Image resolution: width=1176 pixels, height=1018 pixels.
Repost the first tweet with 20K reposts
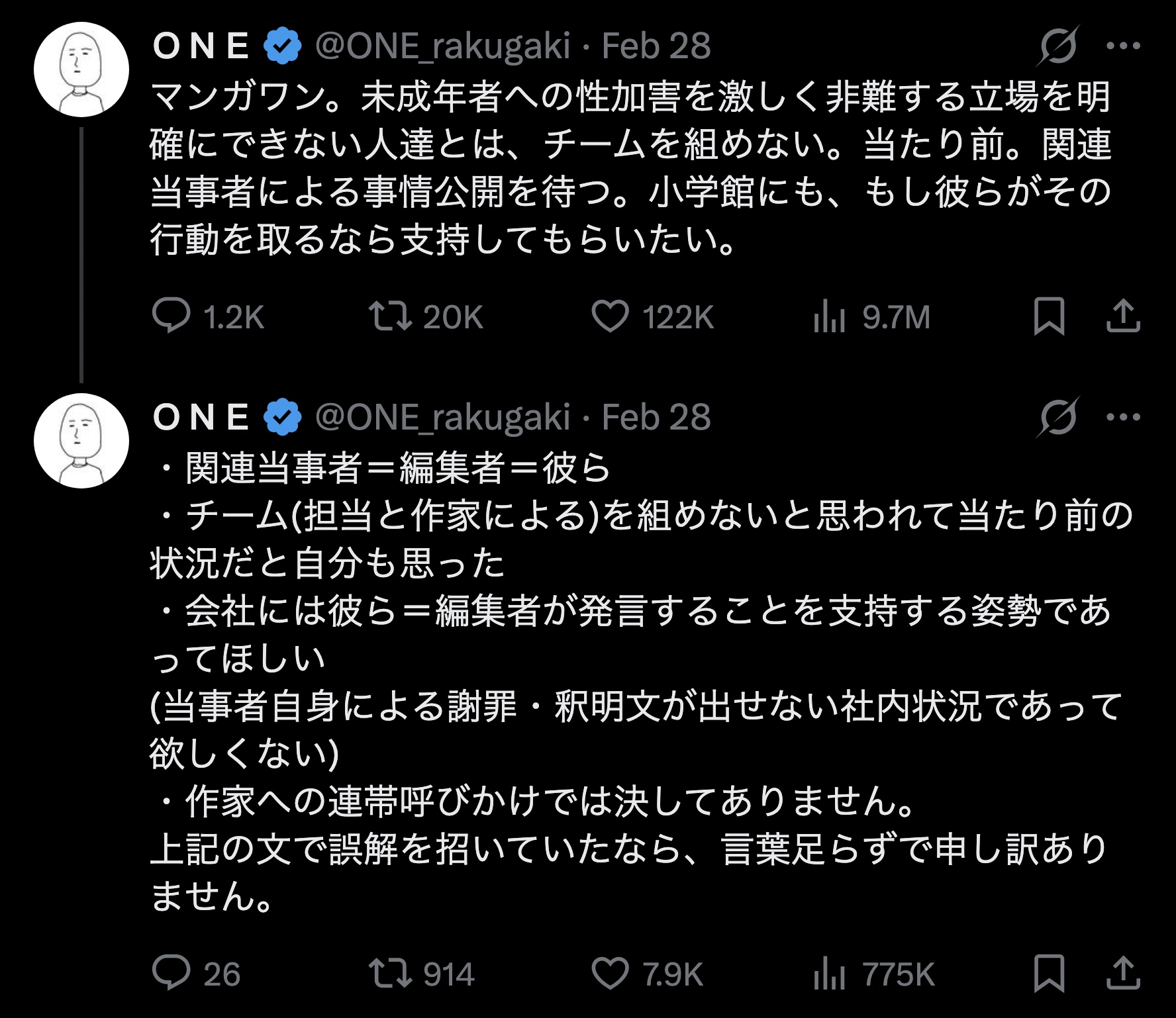[391, 316]
